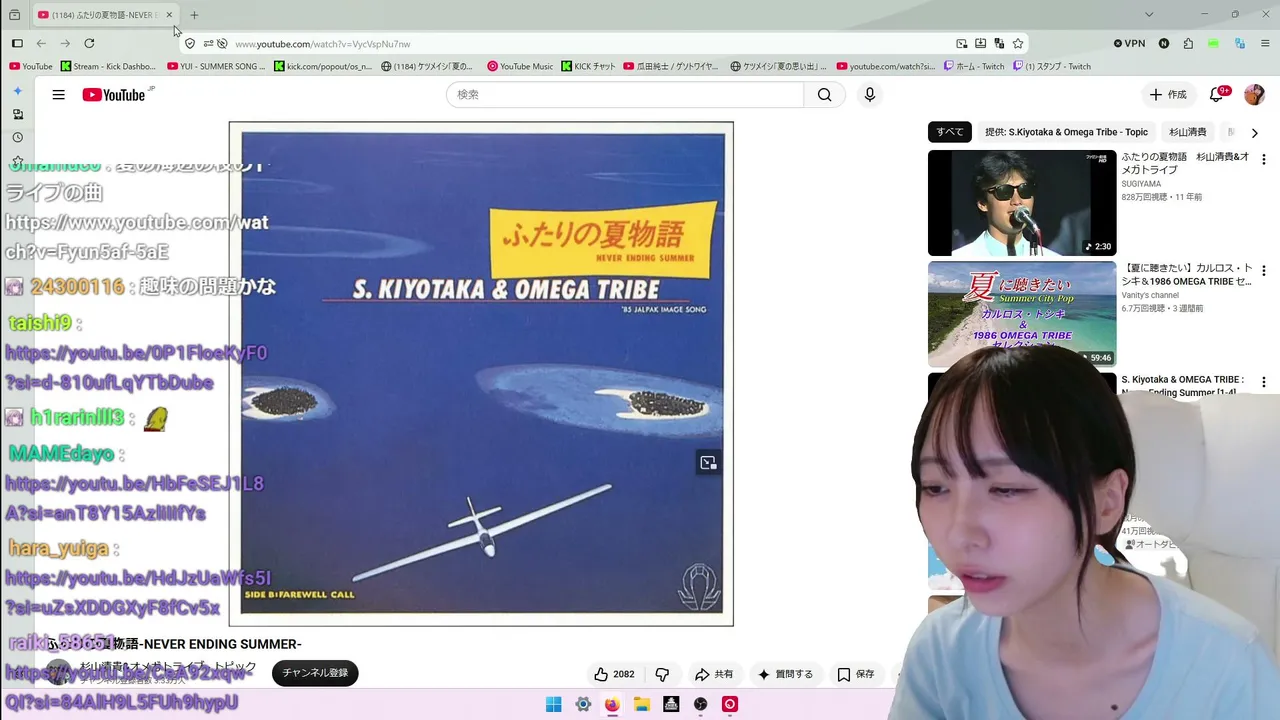Screen dimensions: 1280x720
Task: Open the 夏に聴きたい mix video thumbnail
Action: coord(1022,314)
